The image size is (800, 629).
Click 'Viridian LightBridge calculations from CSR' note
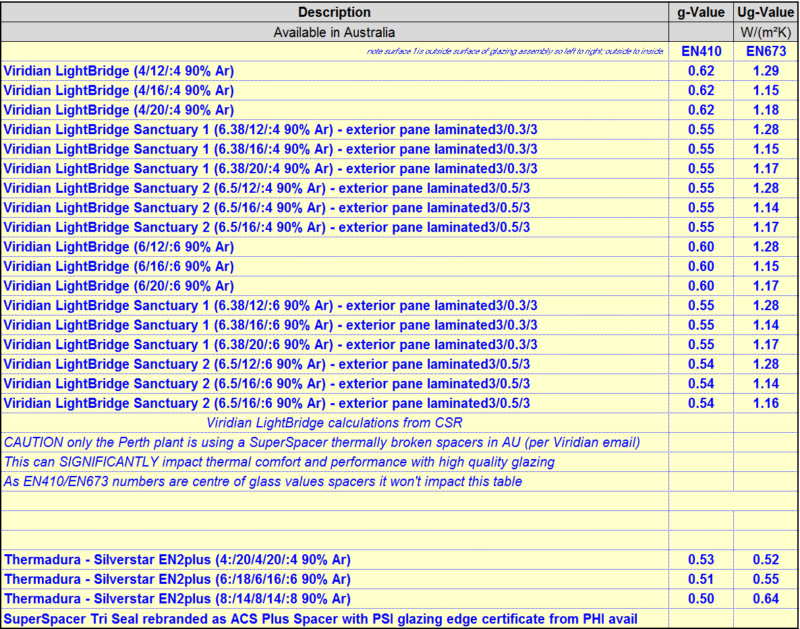334,423
